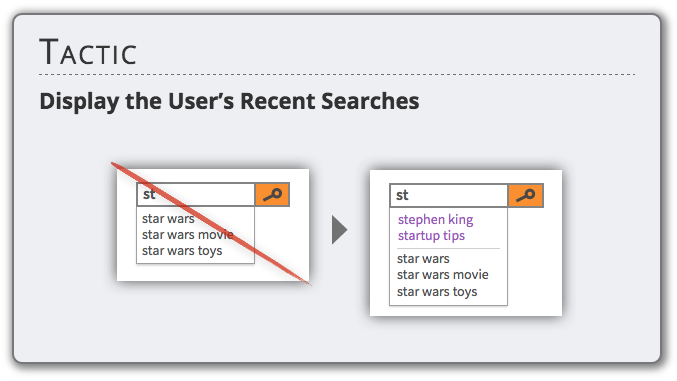
Task: Select the 'startup tips' recent search
Action: tap(431, 236)
